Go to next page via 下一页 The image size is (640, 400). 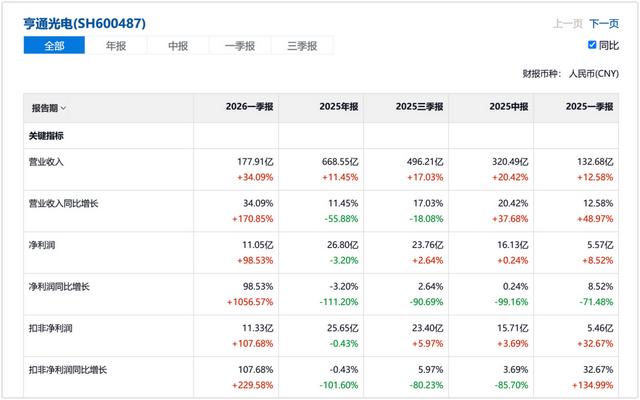604,24
